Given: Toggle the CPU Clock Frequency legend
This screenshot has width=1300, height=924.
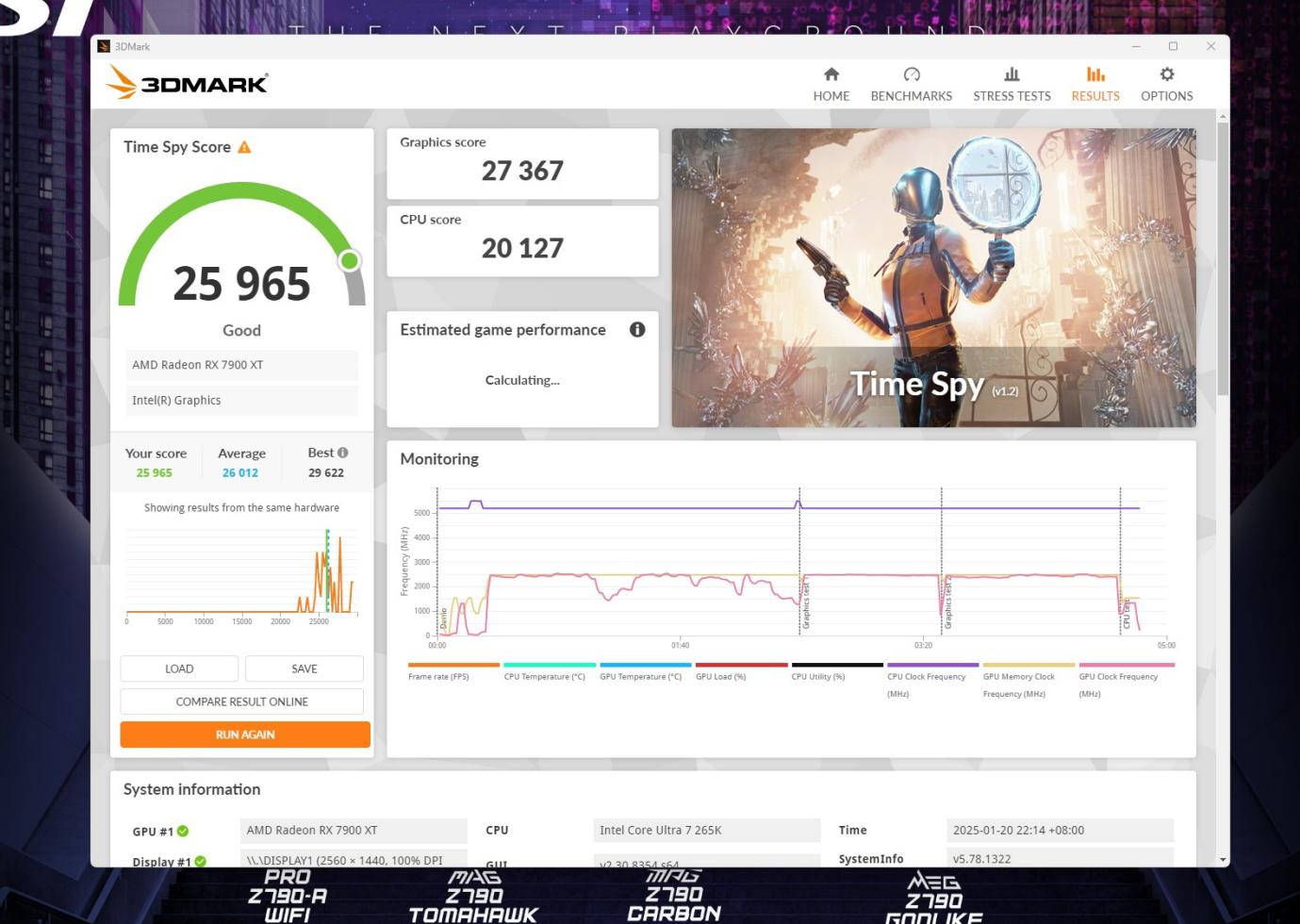Looking at the screenshot, I should (x=933, y=681).
